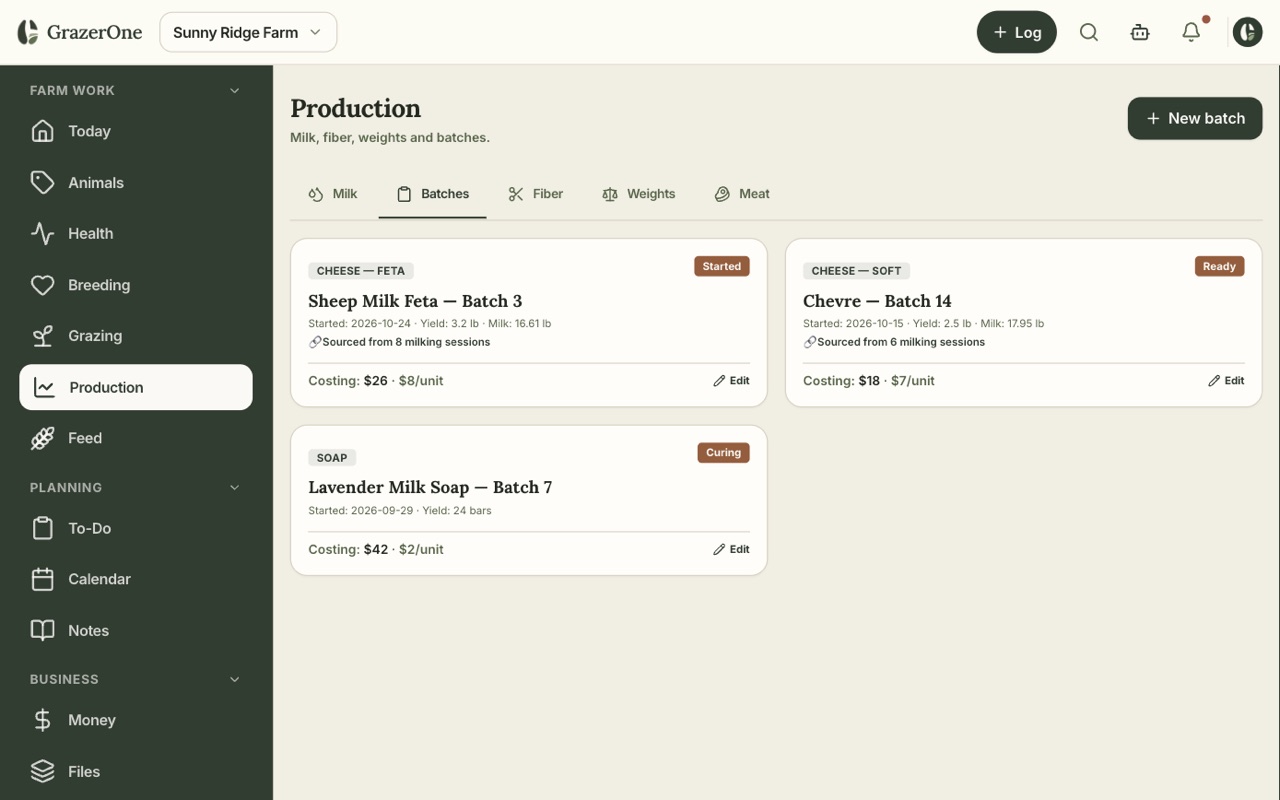This screenshot has width=1280, height=800.
Task: Open the search icon in the header
Action: tap(1089, 32)
